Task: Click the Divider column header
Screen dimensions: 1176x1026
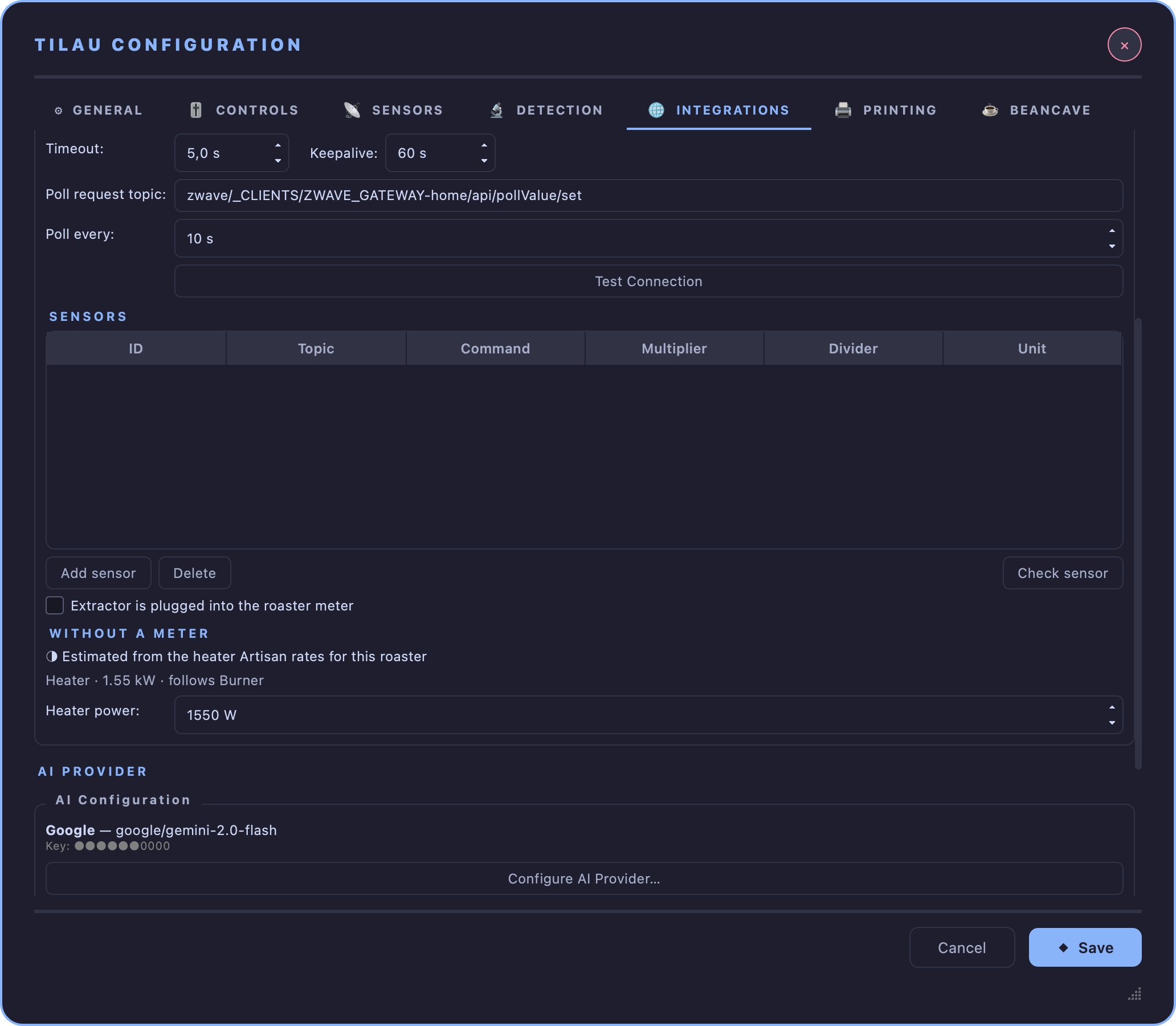Action: coord(854,348)
